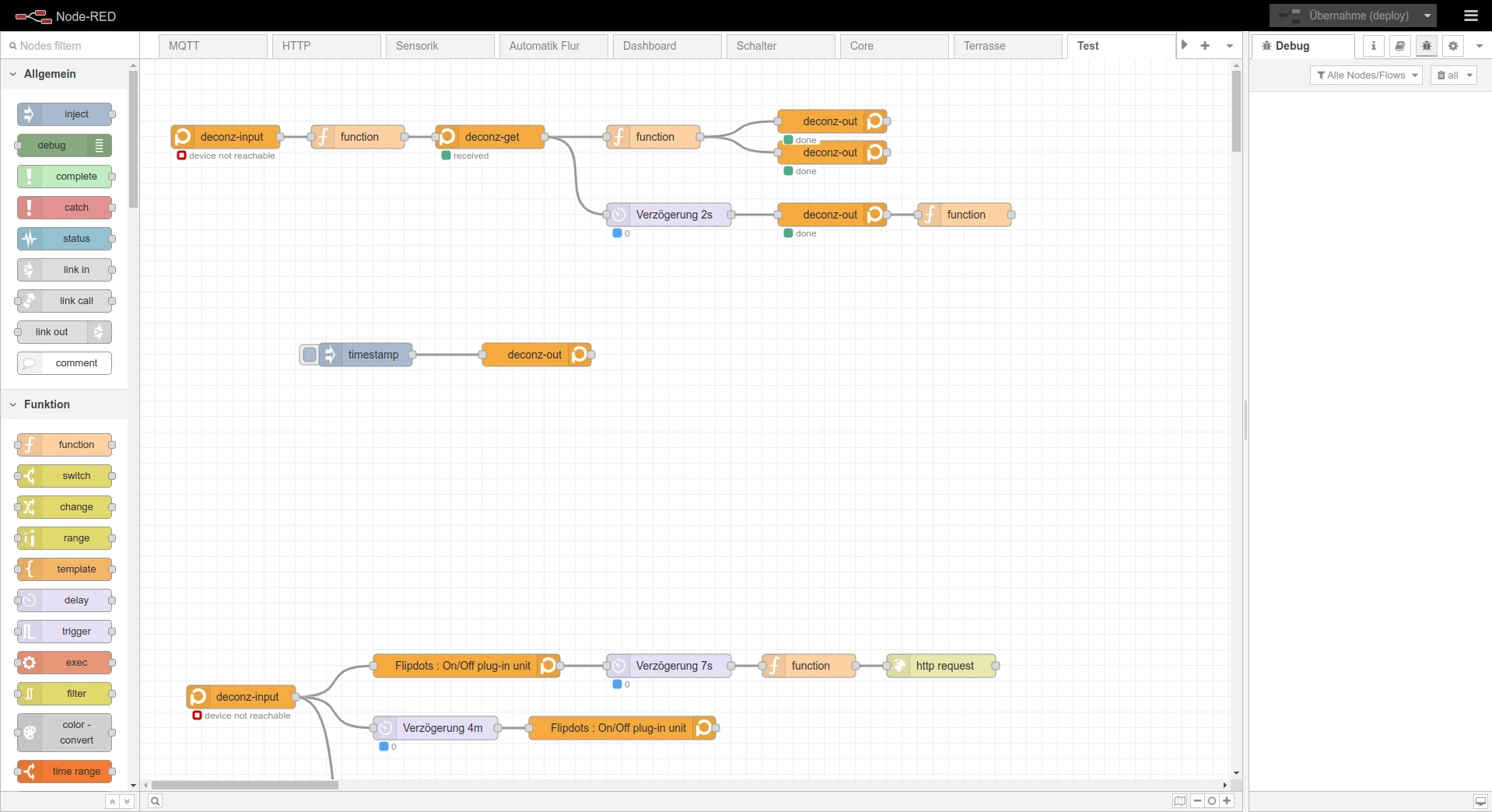
Task: Reset workspace zoom level
Action: pos(1212,801)
